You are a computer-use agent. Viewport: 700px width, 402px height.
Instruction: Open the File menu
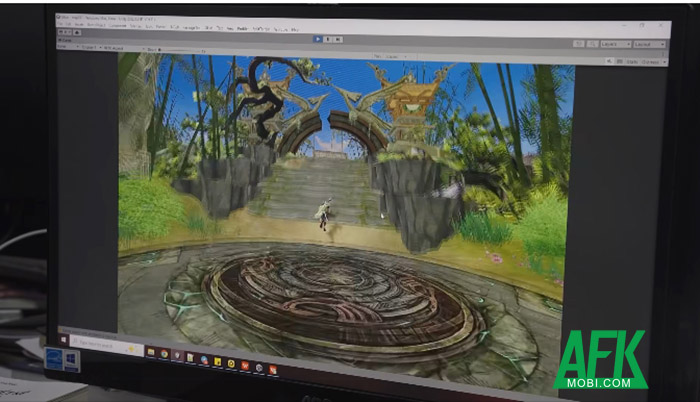coord(61,23)
